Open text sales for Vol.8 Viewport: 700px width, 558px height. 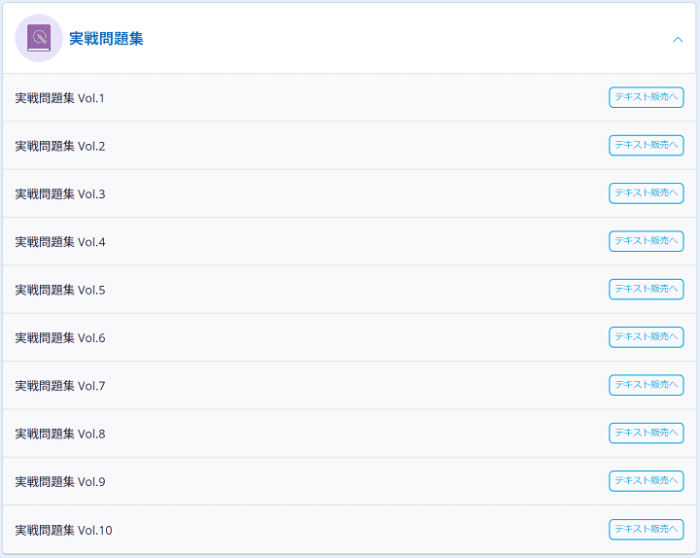click(x=646, y=433)
